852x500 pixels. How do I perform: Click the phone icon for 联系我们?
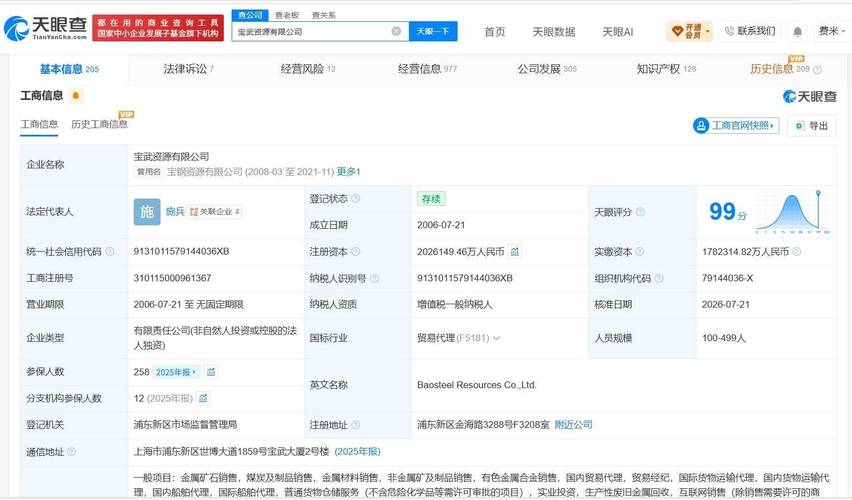729,31
